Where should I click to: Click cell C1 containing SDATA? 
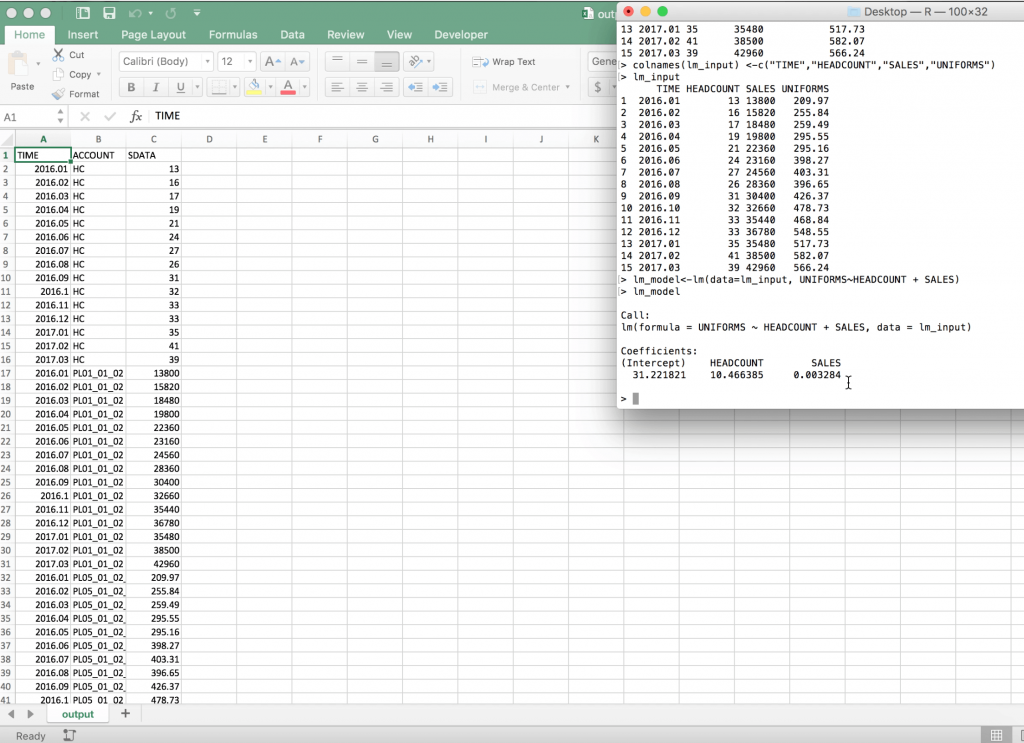click(153, 155)
